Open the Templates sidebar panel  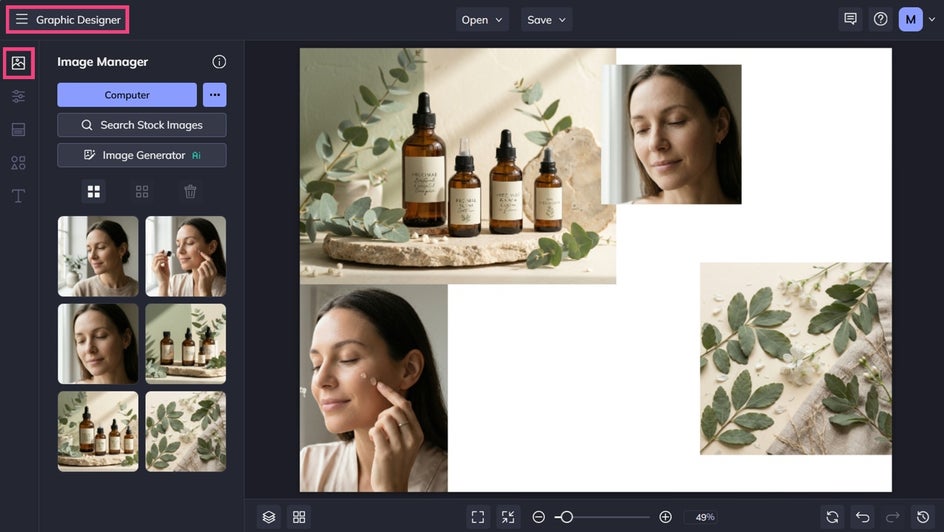[x=19, y=129]
